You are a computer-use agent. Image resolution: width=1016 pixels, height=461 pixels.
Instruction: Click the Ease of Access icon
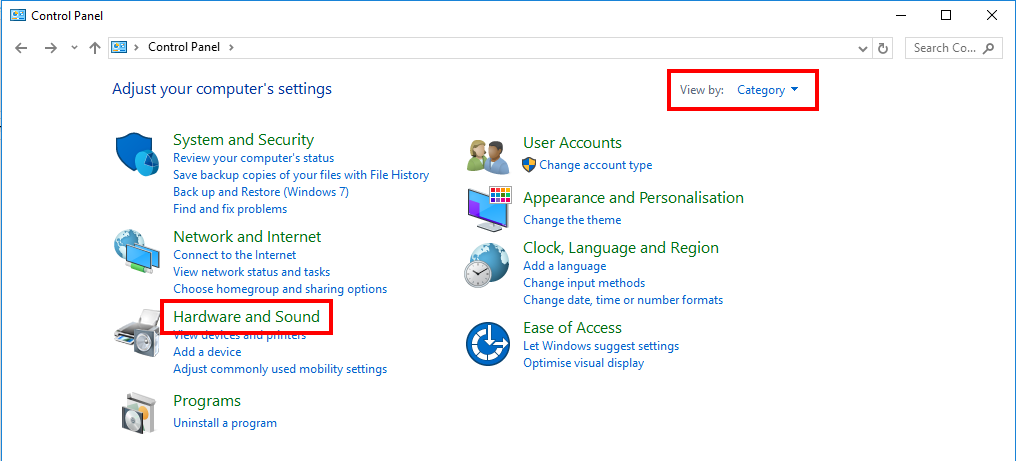click(x=489, y=345)
